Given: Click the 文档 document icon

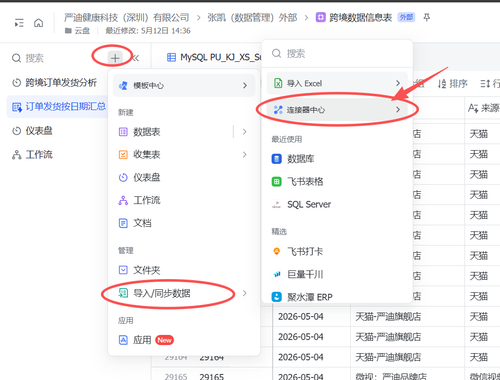Looking at the screenshot, I should coord(123,223).
